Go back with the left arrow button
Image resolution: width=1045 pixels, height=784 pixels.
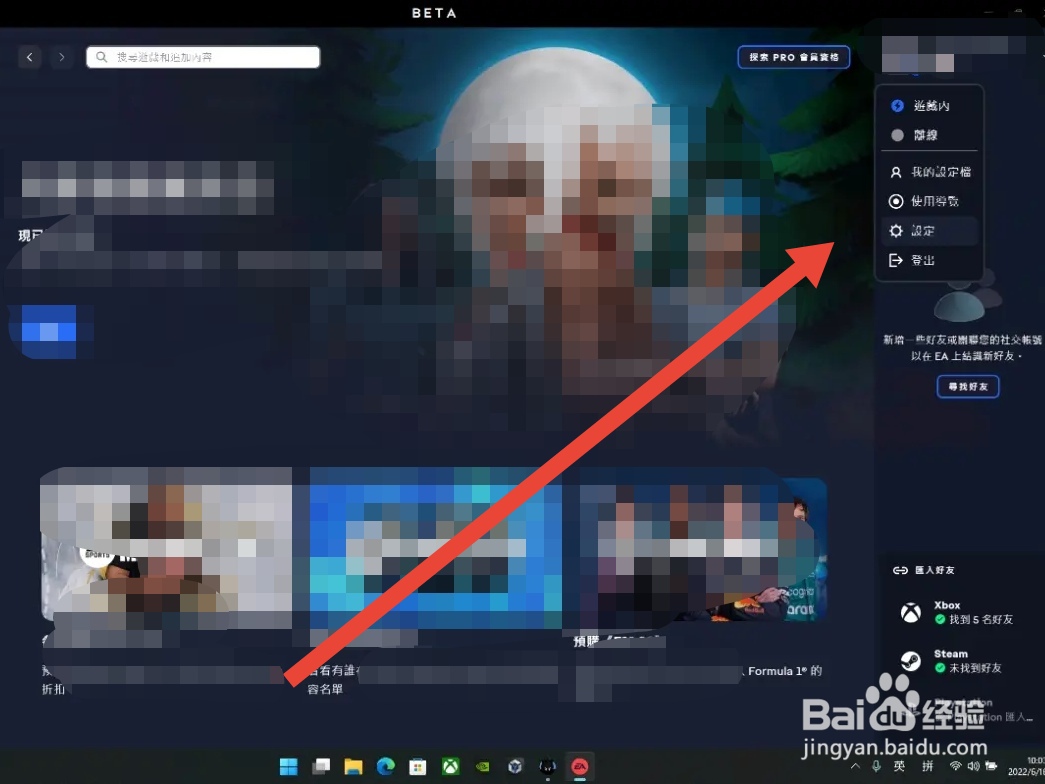[29, 57]
